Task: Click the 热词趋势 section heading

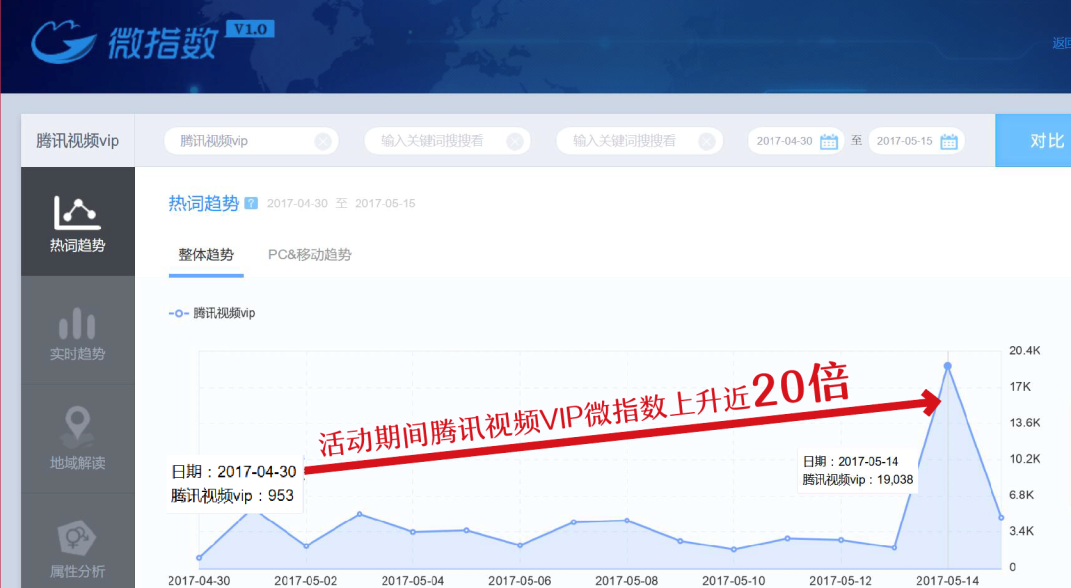Action: (x=204, y=204)
